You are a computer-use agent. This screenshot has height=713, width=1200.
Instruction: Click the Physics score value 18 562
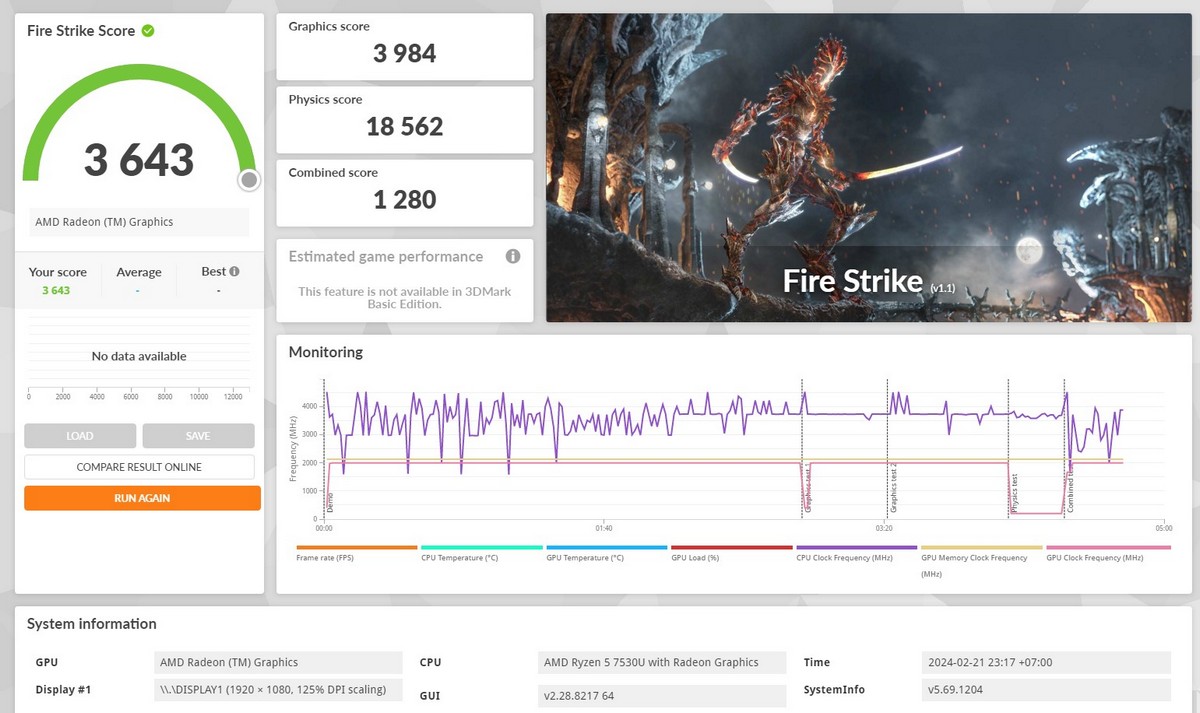tap(405, 126)
